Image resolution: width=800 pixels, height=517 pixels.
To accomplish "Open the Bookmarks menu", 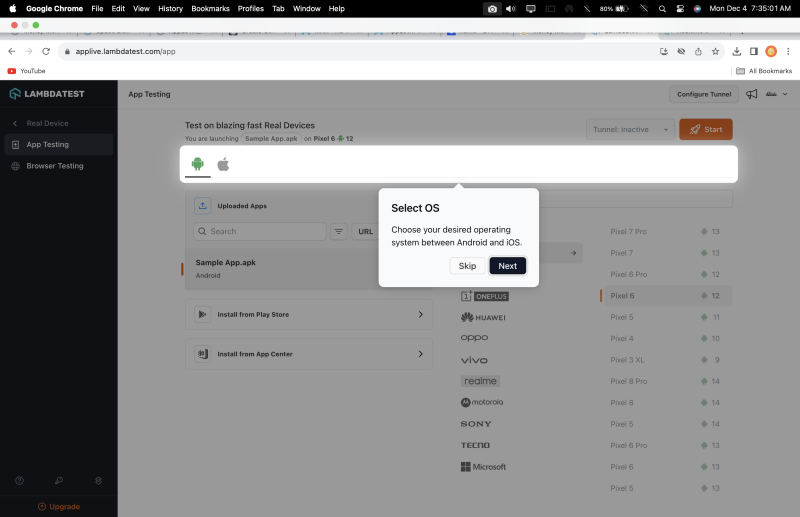I will [210, 9].
